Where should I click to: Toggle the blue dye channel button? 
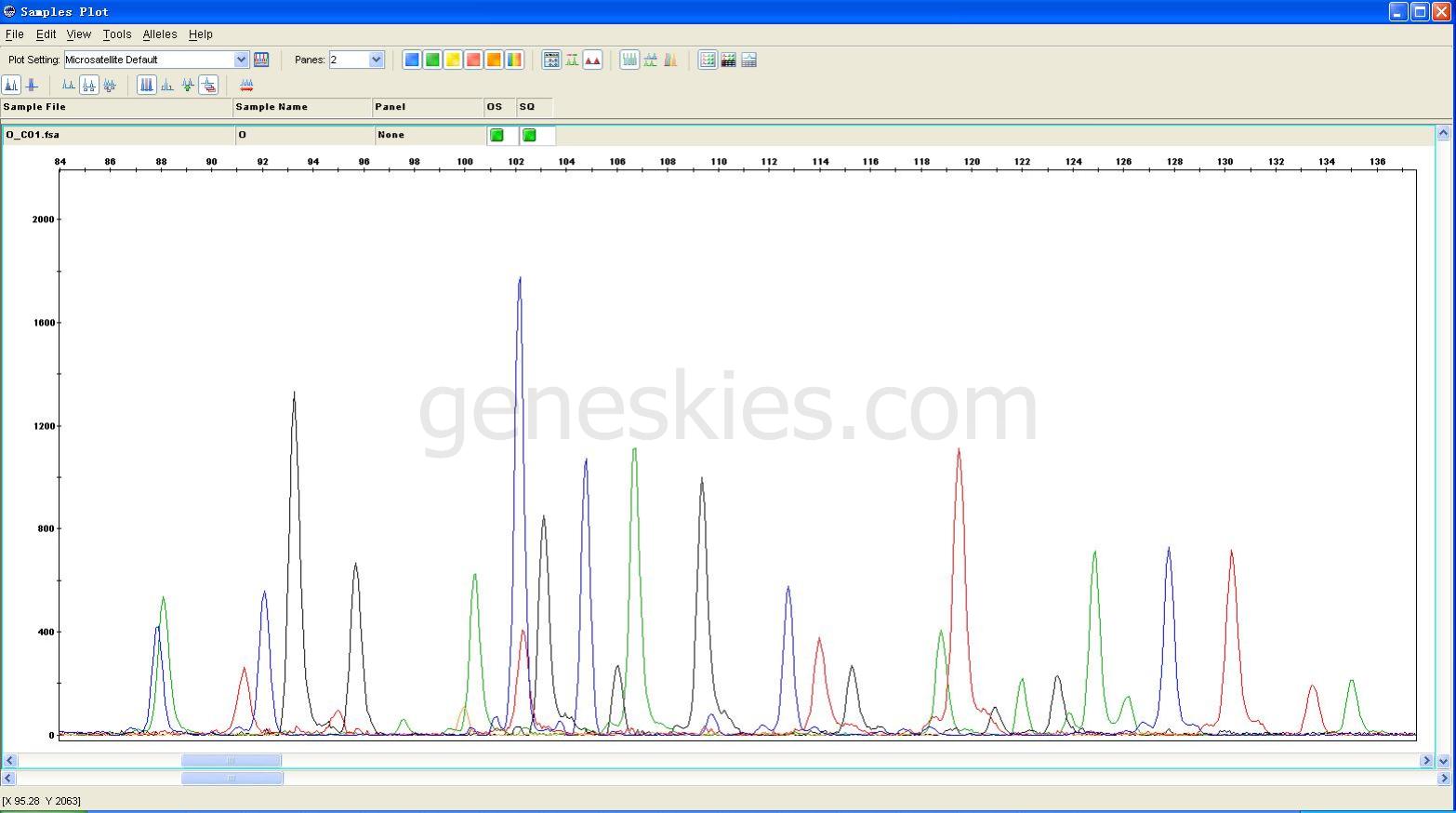click(412, 60)
